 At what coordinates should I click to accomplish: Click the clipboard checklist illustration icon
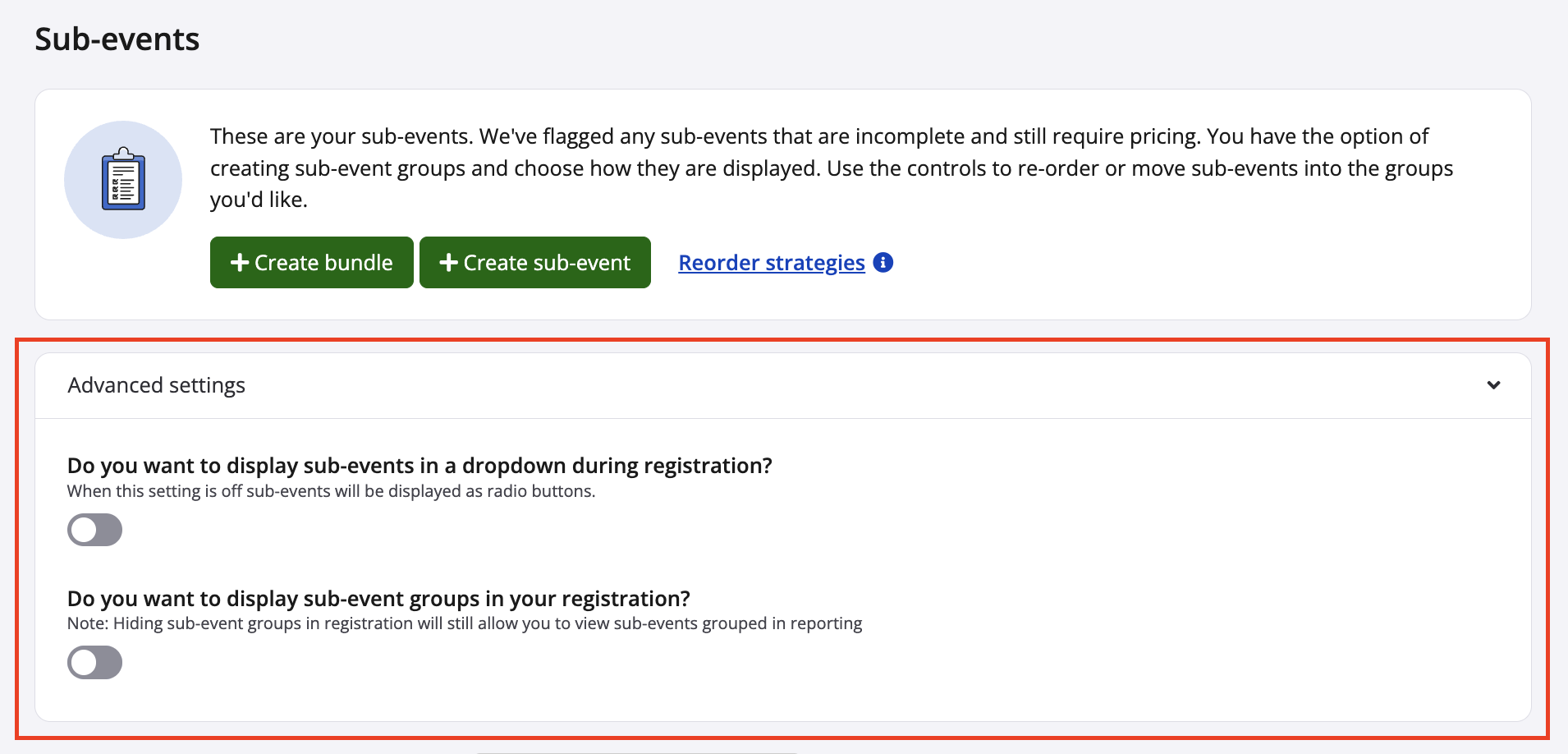click(123, 179)
